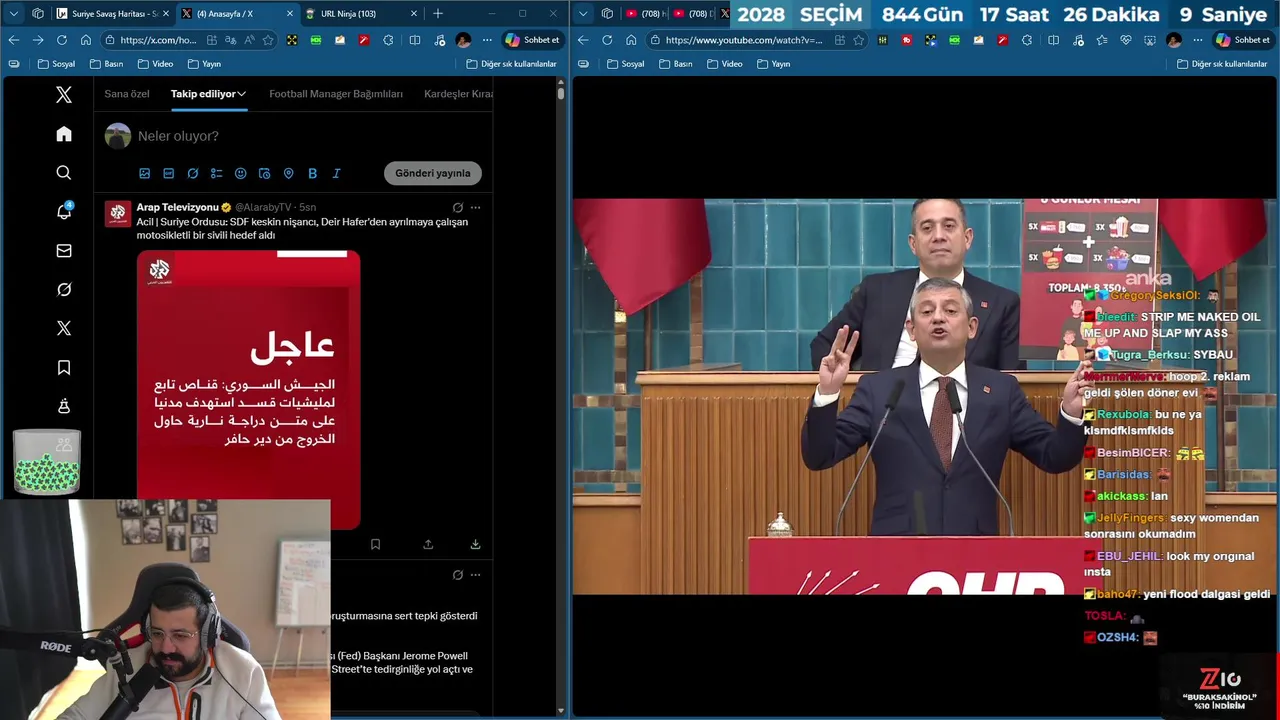This screenshot has height=720, width=1280.
Task: Click the Gönderi yayınla button
Action: point(432,173)
